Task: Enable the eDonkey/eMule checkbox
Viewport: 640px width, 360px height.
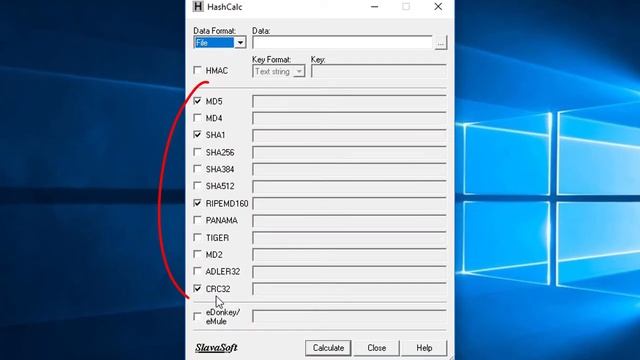Action: [198, 316]
